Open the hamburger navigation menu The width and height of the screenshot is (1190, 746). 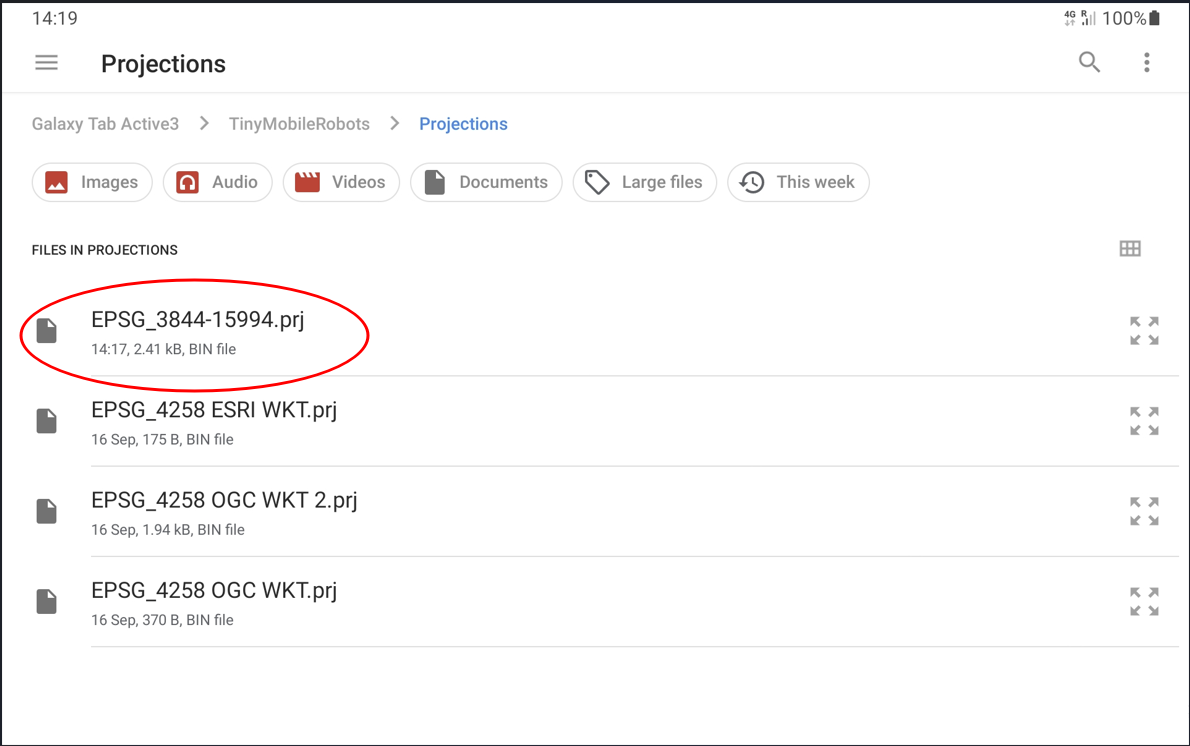click(47, 63)
